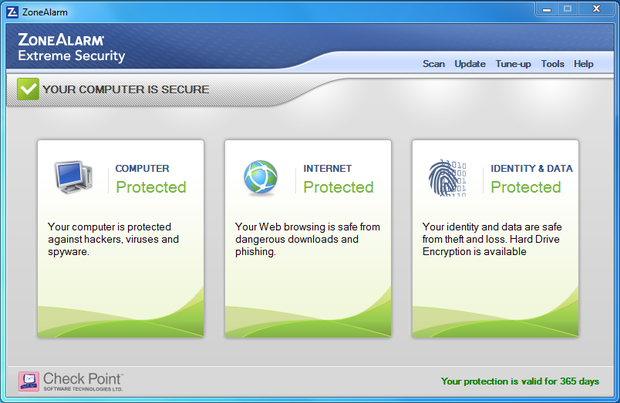Viewport: 620px width, 403px height.
Task: Open the INTERNET heading on the middle panel
Action: click(x=327, y=168)
